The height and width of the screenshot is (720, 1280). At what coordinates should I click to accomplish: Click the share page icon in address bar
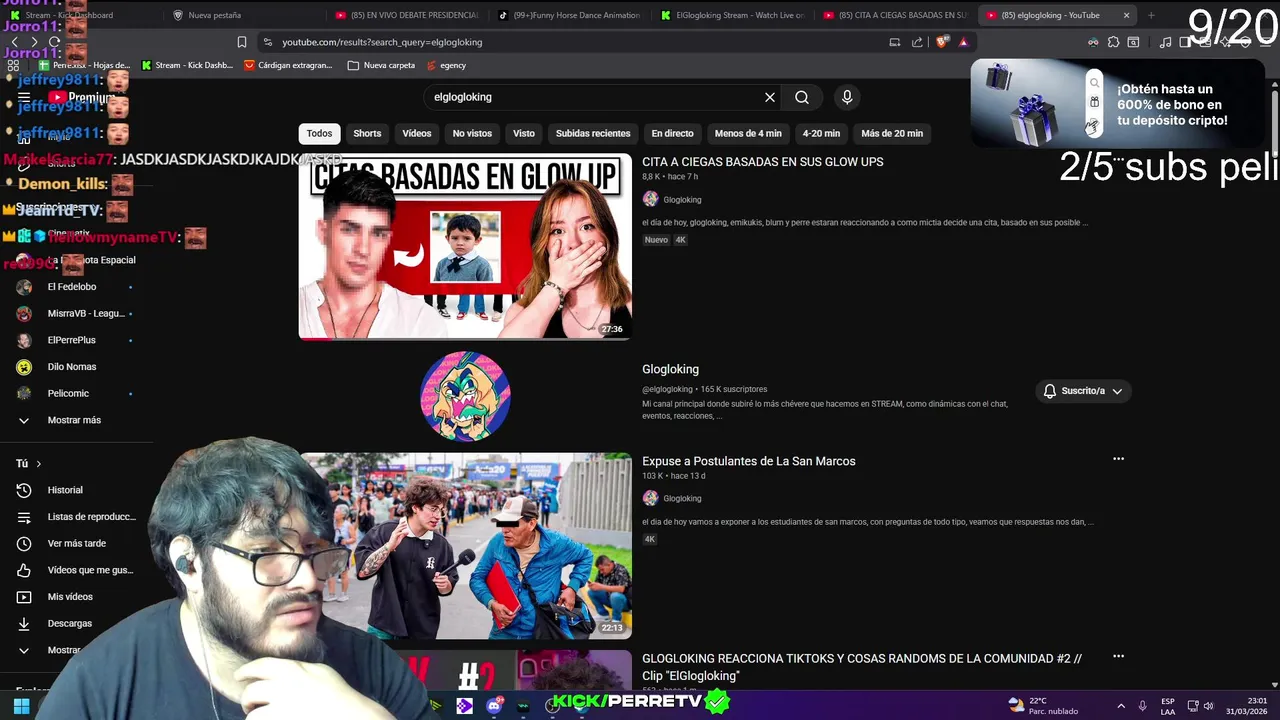click(917, 42)
